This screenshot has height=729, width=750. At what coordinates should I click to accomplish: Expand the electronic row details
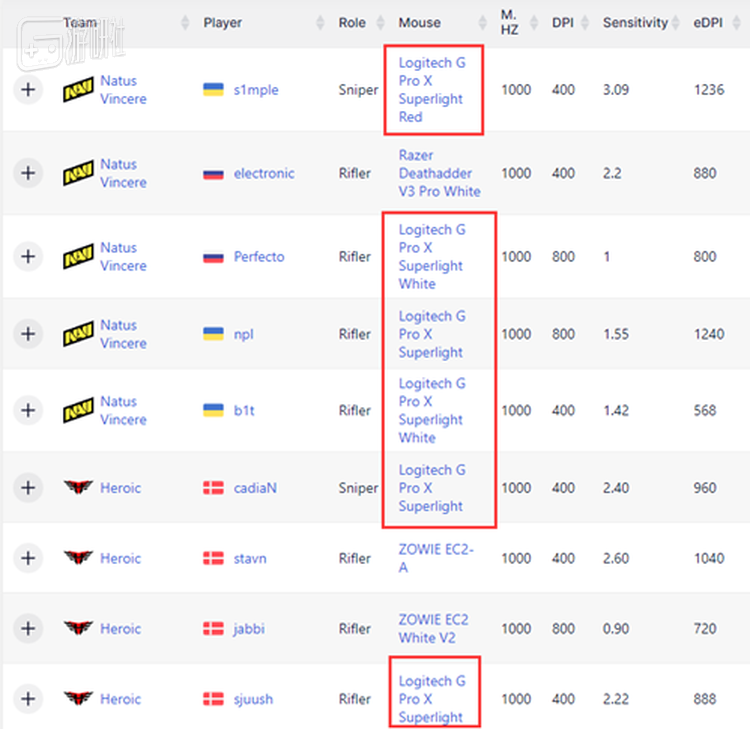point(28,173)
